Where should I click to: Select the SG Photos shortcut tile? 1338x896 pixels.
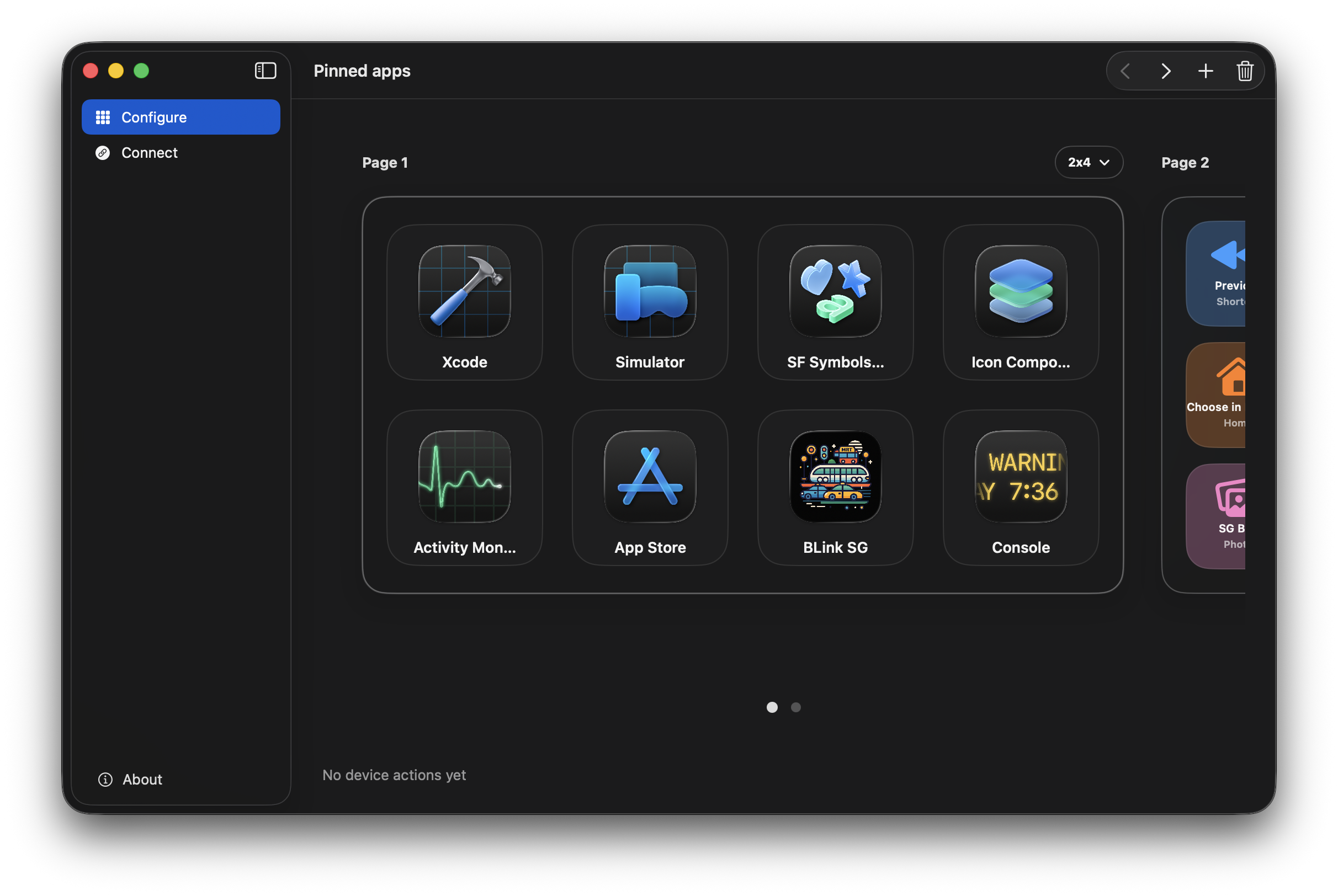[x=1215, y=516]
